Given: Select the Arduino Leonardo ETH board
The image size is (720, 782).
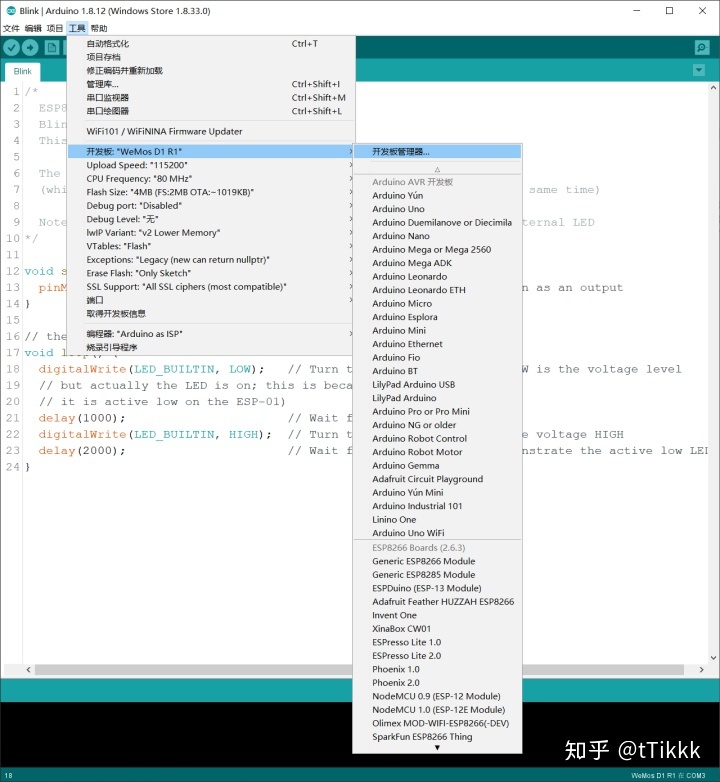Looking at the screenshot, I should pyautogui.click(x=437, y=290).
